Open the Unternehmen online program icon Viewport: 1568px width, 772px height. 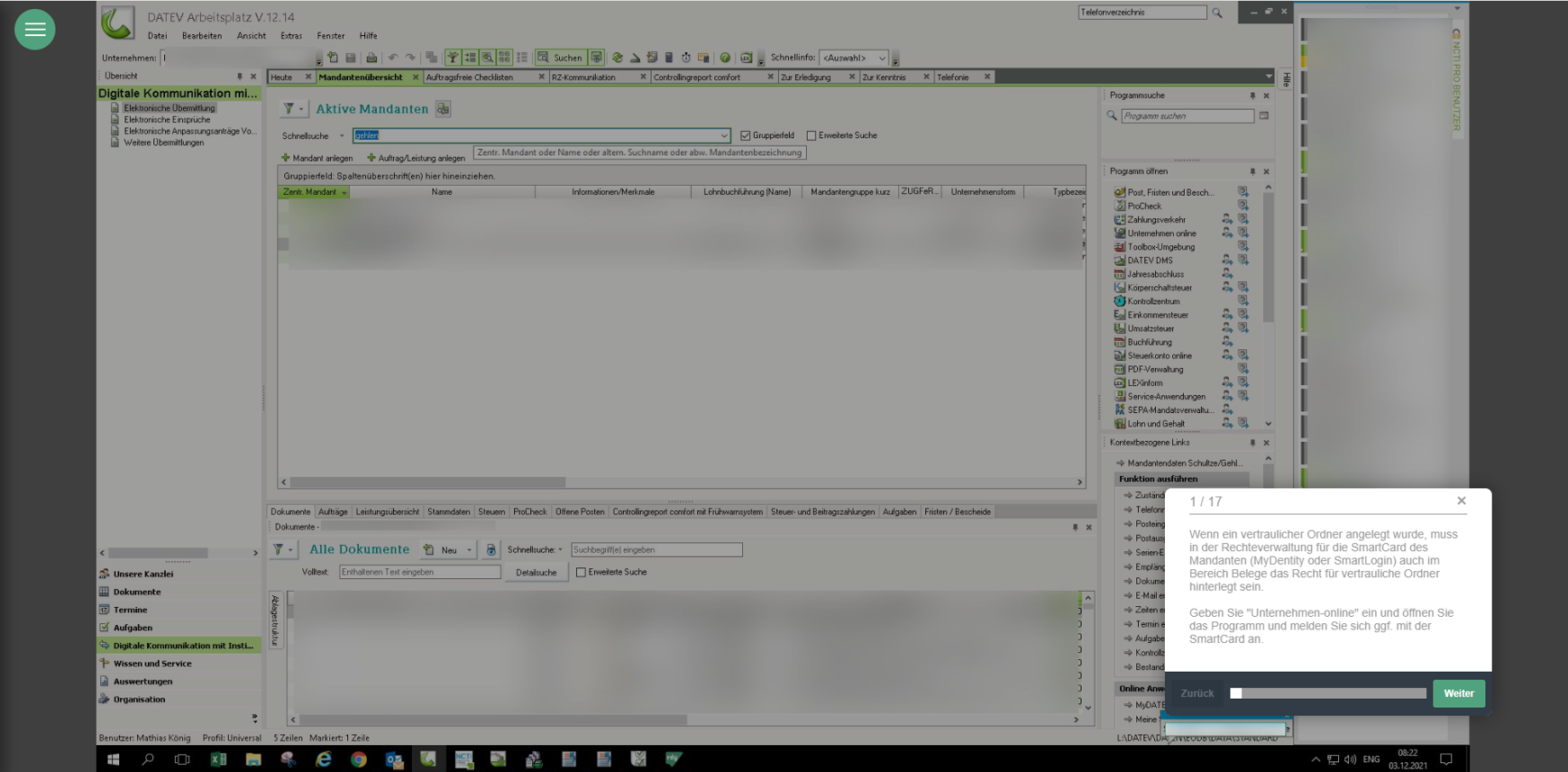point(1120,234)
